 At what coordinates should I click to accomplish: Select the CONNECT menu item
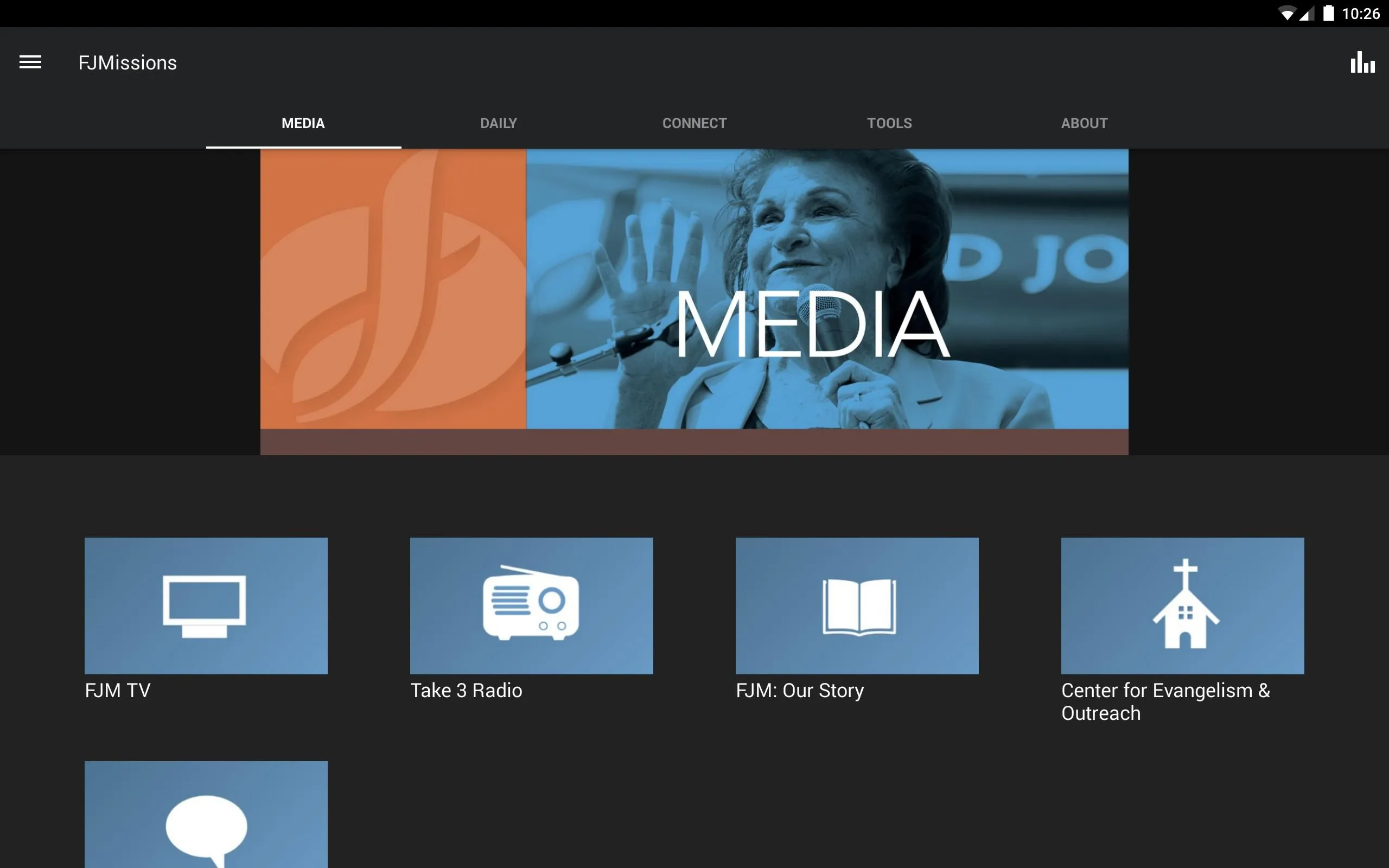pyautogui.click(x=694, y=123)
